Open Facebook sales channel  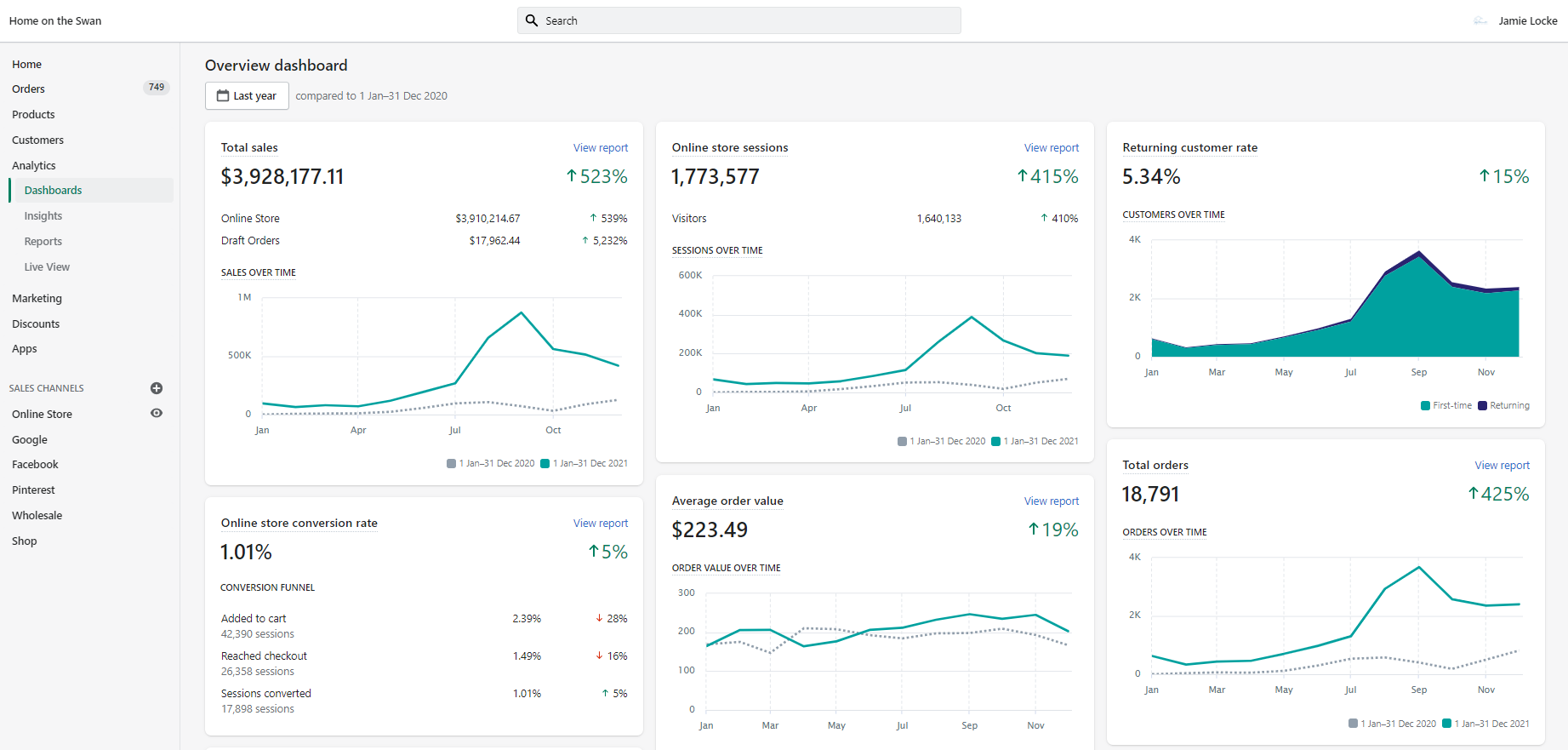click(35, 464)
